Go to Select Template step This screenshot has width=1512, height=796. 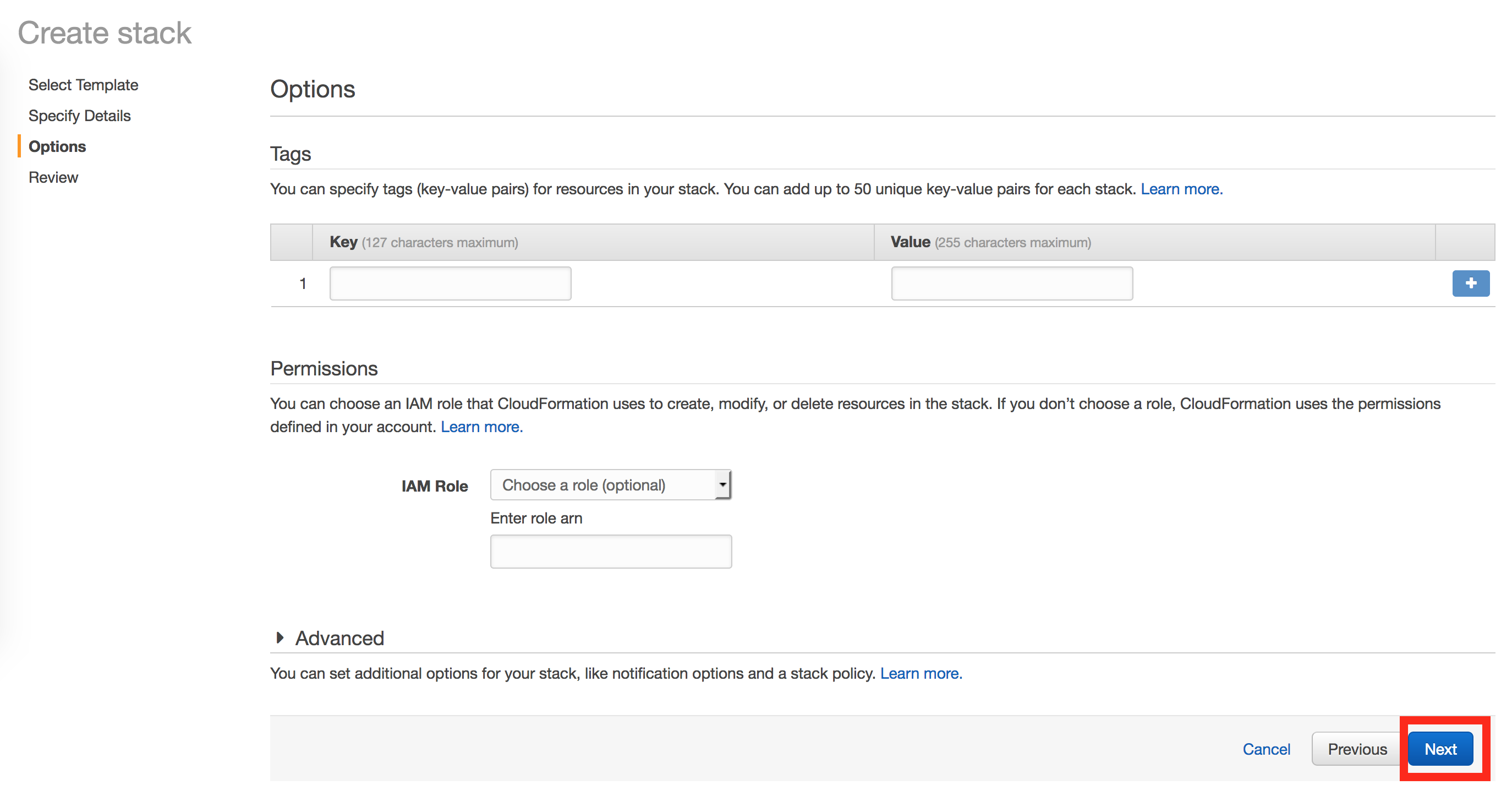click(x=83, y=85)
